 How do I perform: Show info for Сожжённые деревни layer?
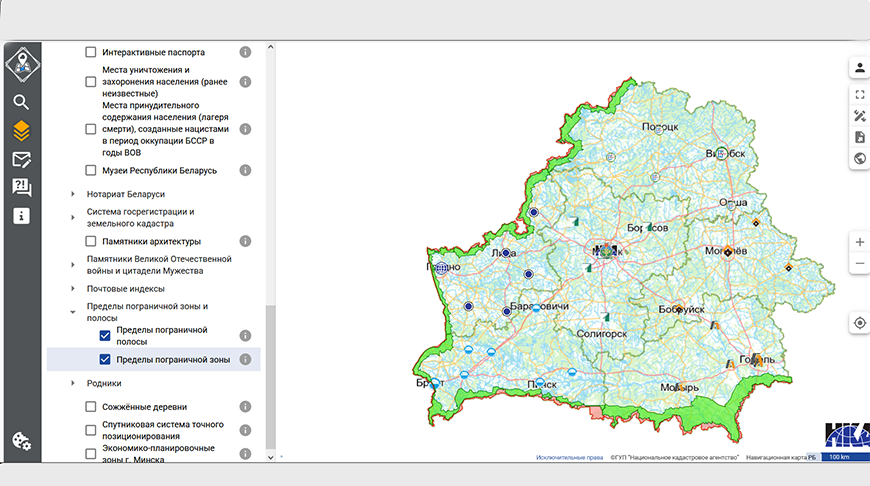point(245,407)
